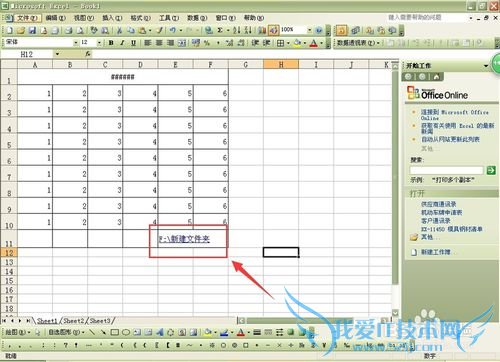The width and height of the screenshot is (500, 362).
Task: Click the Home icon in task pane
Action: pos(436,77)
